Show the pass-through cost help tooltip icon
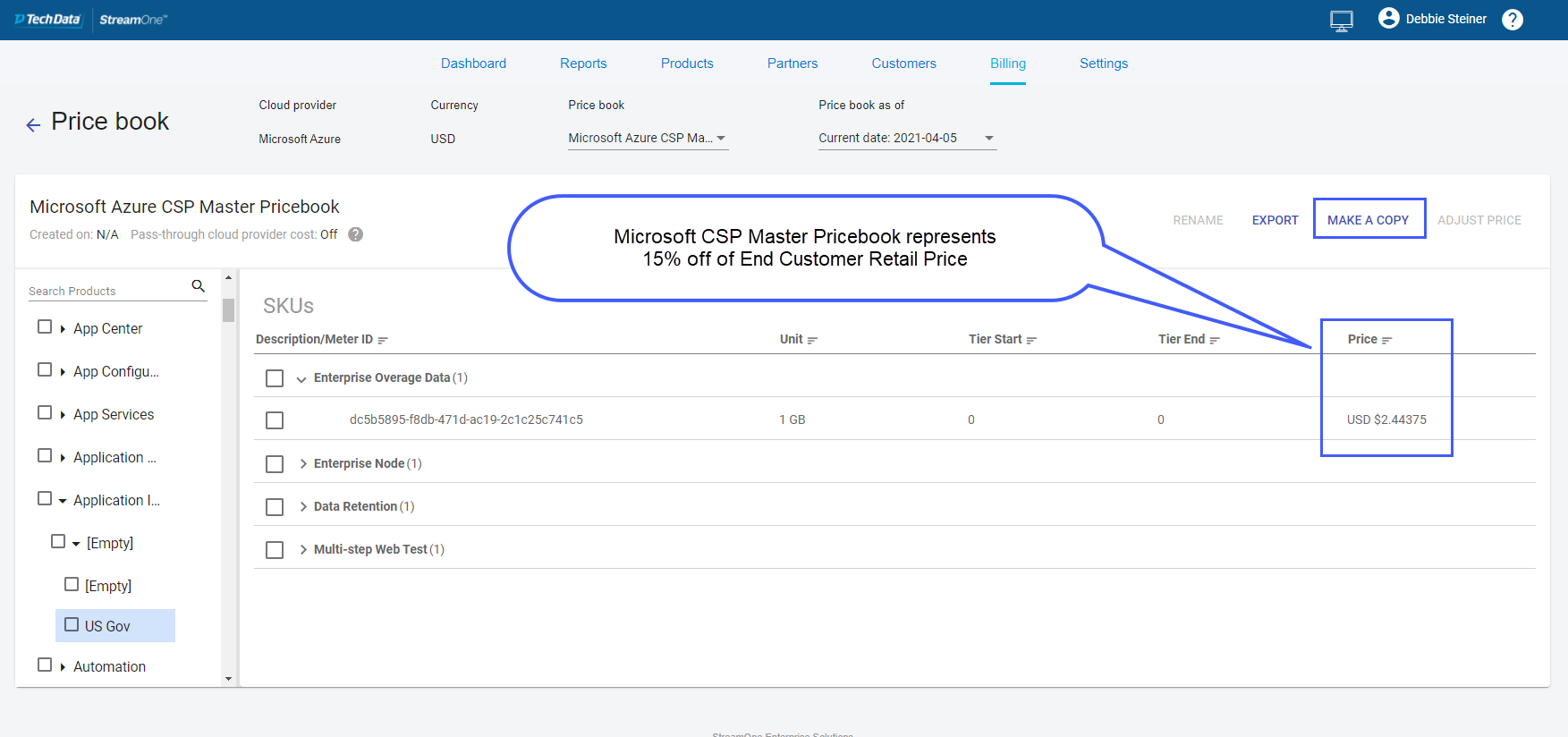Viewport: 1568px width, 737px height. 355,234
